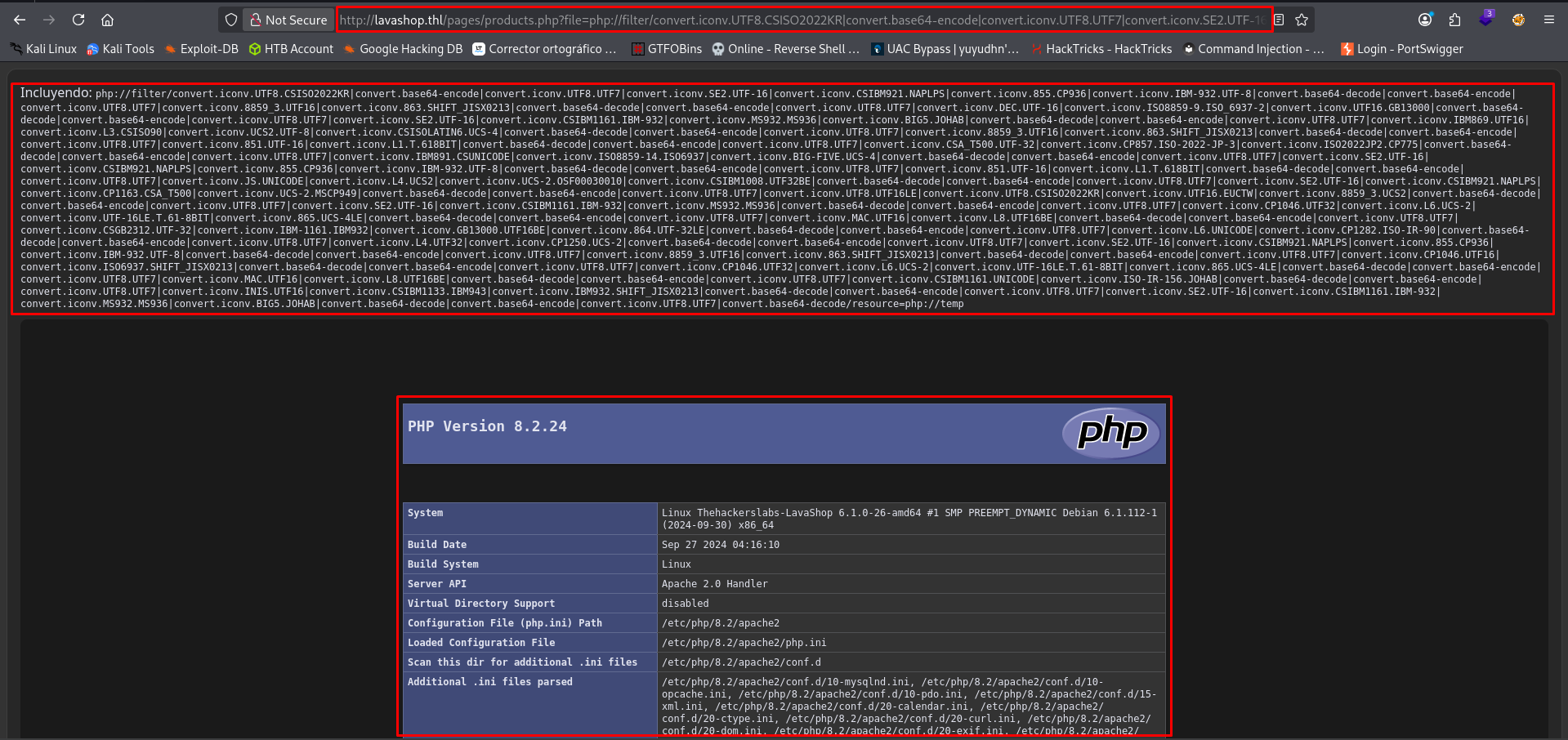Bookmark this page with the star
The height and width of the screenshot is (740, 1568).
point(1302,20)
